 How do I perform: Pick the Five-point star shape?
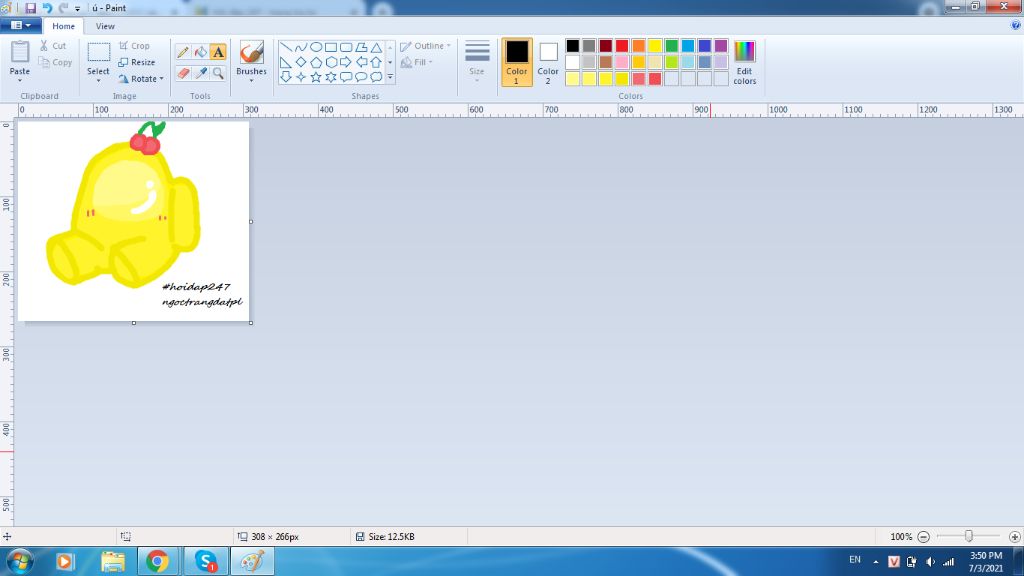click(316, 77)
